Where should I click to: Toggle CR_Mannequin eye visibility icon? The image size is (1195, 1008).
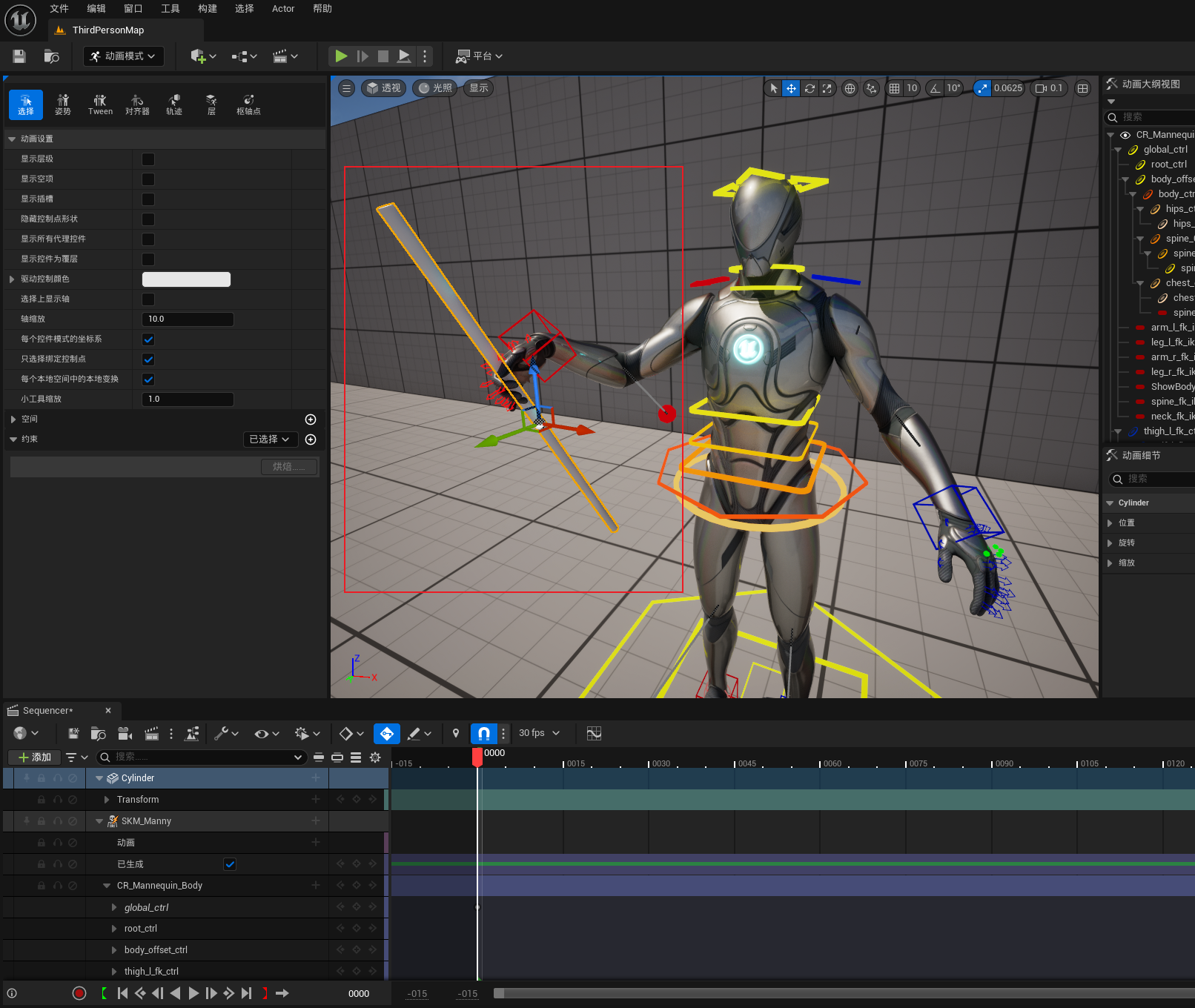tap(1125, 135)
